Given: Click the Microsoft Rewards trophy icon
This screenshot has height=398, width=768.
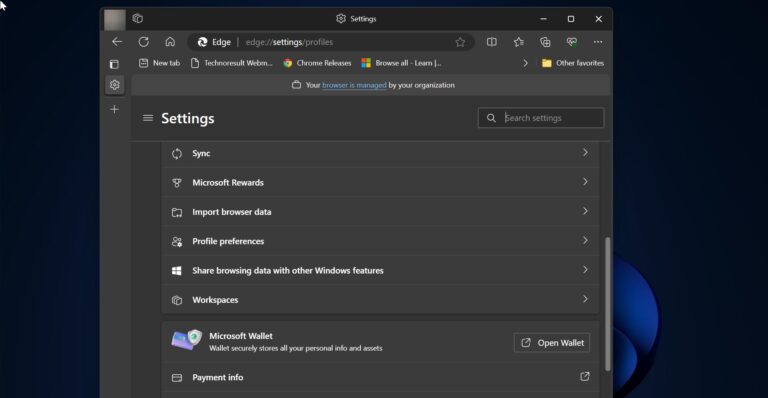Looking at the screenshot, I should tap(177, 183).
